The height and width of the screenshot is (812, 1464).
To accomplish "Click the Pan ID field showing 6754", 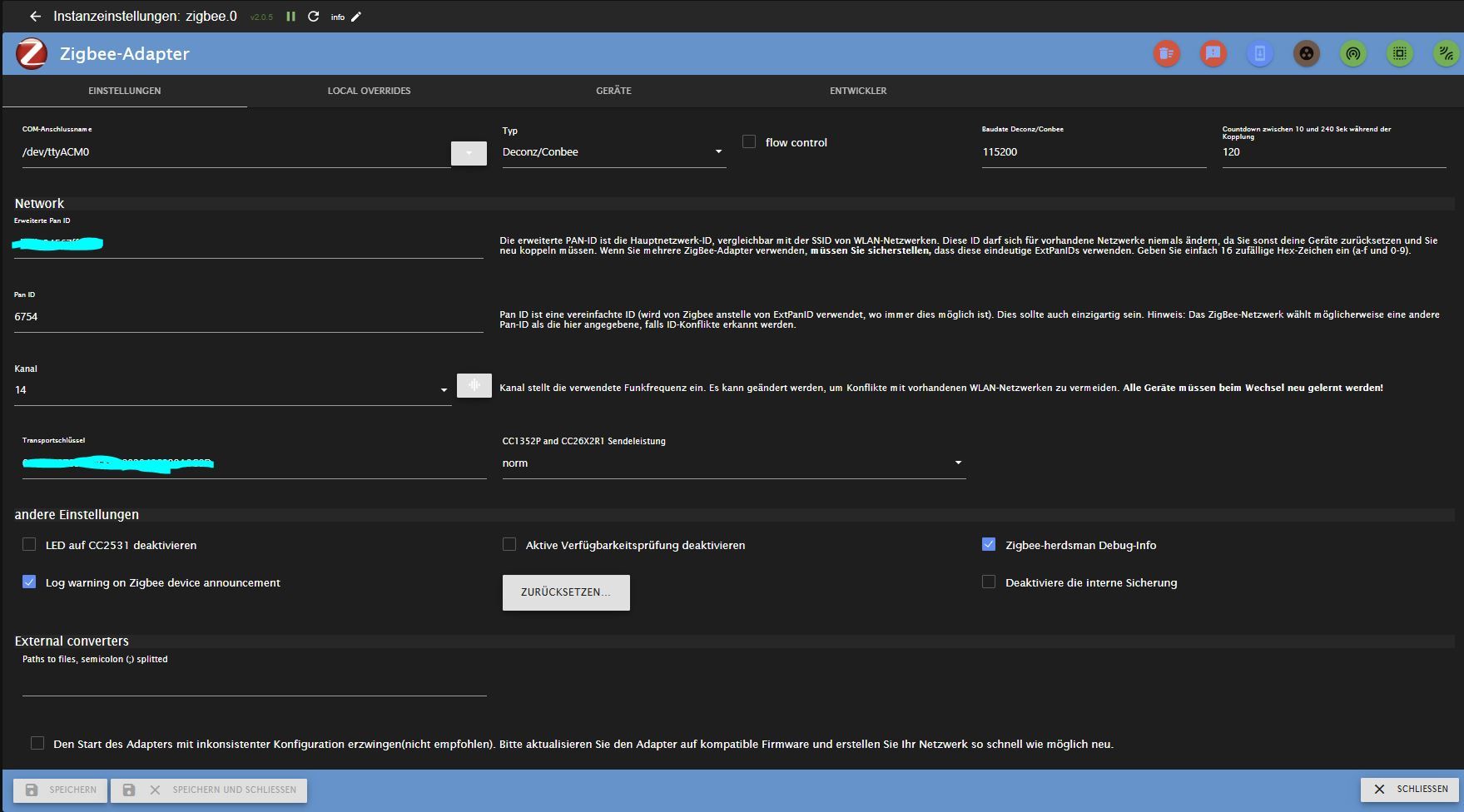I will [249, 317].
